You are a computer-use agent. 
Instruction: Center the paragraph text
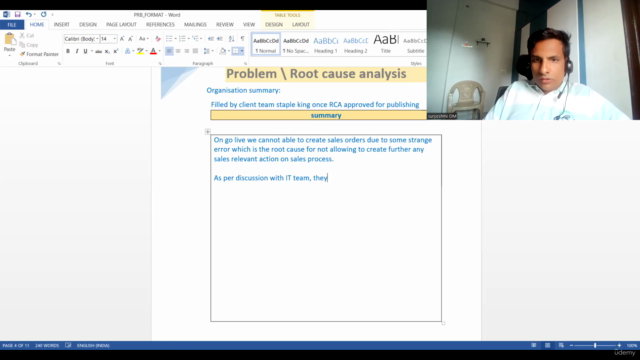[178, 51]
